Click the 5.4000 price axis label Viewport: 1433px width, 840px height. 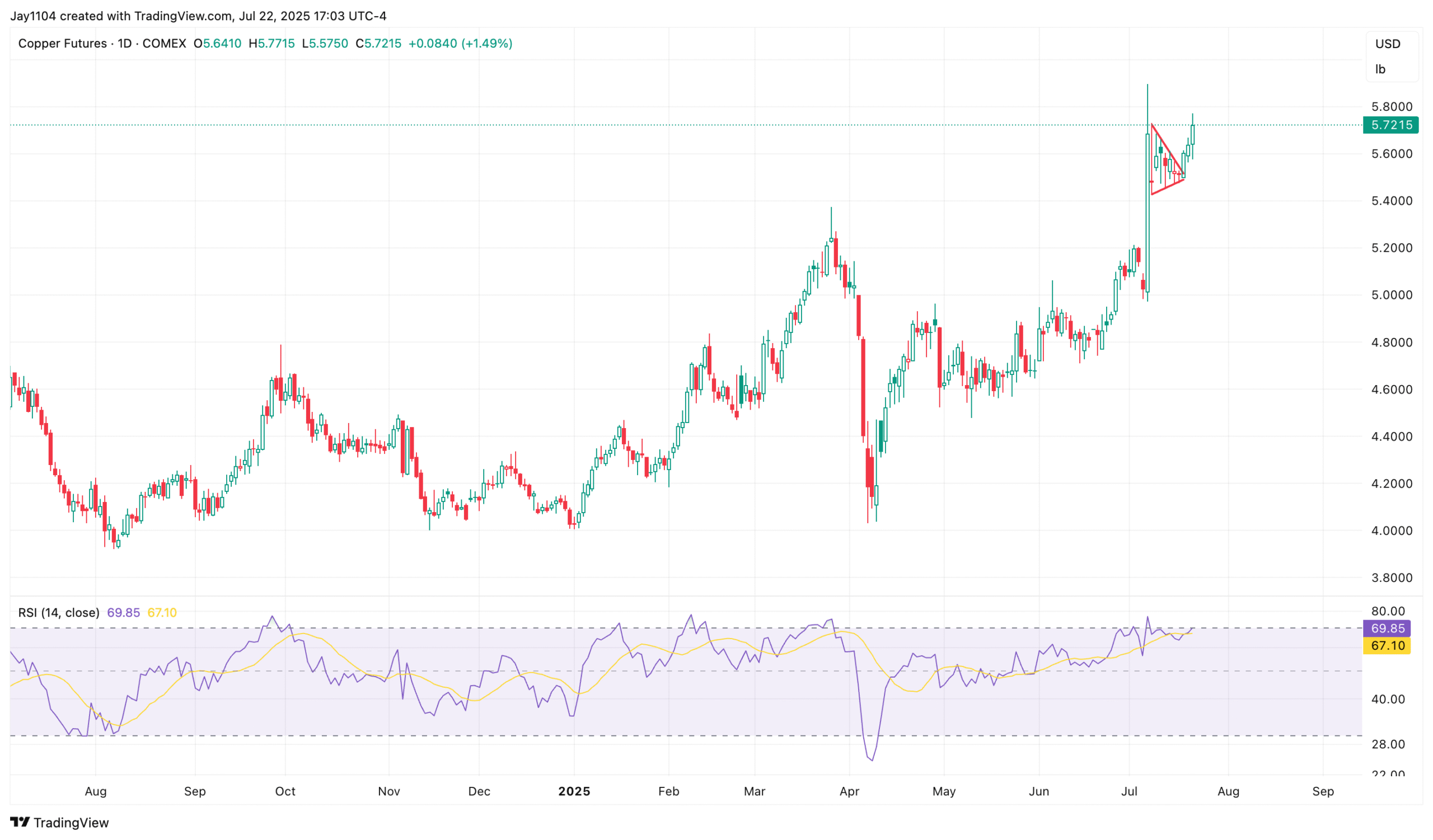coord(1392,200)
